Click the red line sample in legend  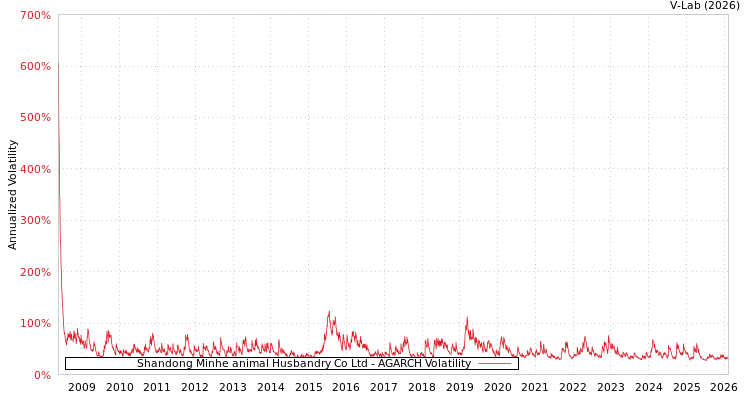pyautogui.click(x=495, y=364)
